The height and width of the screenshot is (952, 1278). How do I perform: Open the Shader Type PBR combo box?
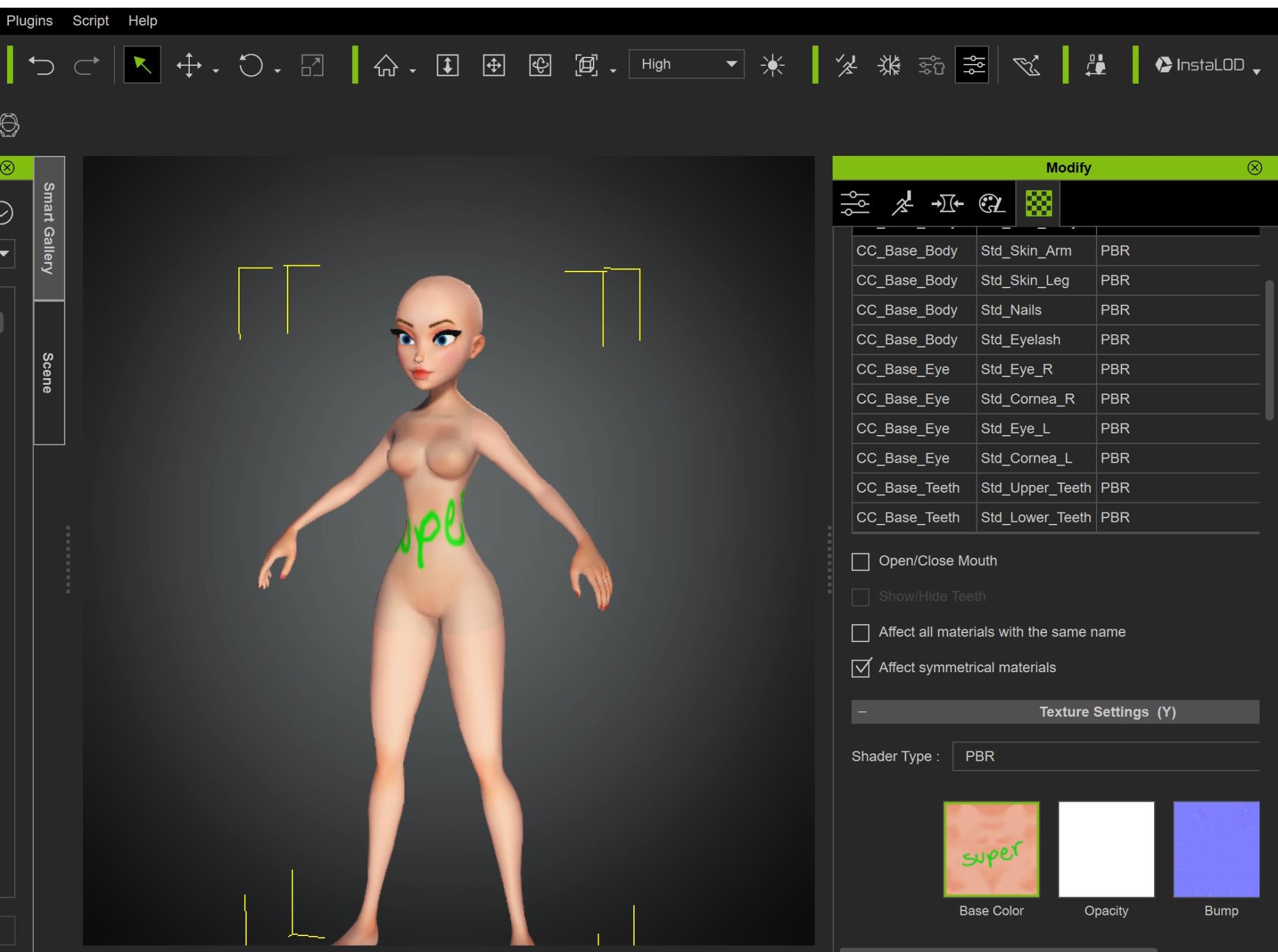(x=1105, y=756)
